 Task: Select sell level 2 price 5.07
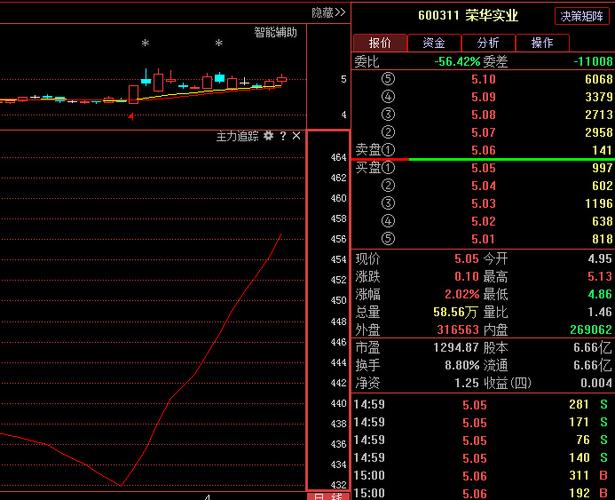click(x=483, y=133)
